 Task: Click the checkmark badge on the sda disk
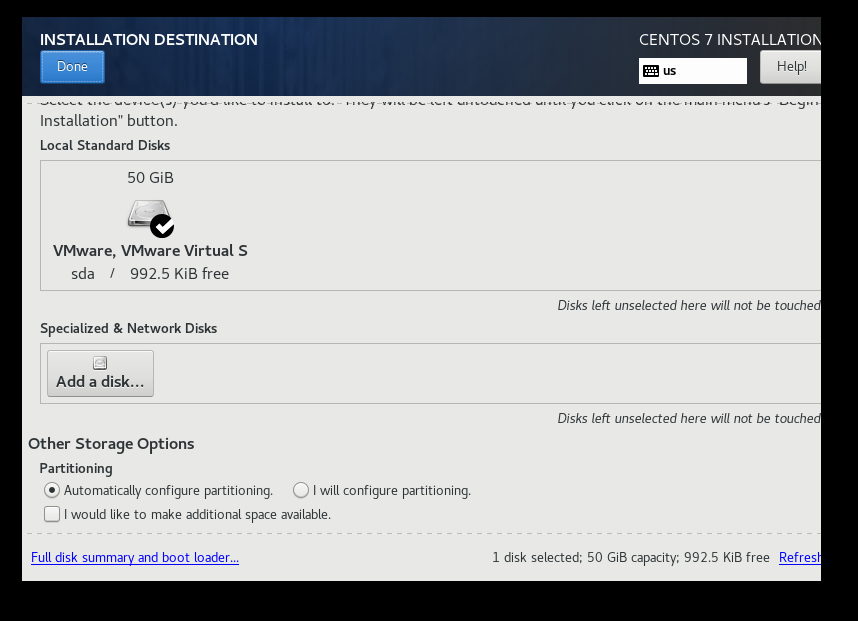(162, 226)
